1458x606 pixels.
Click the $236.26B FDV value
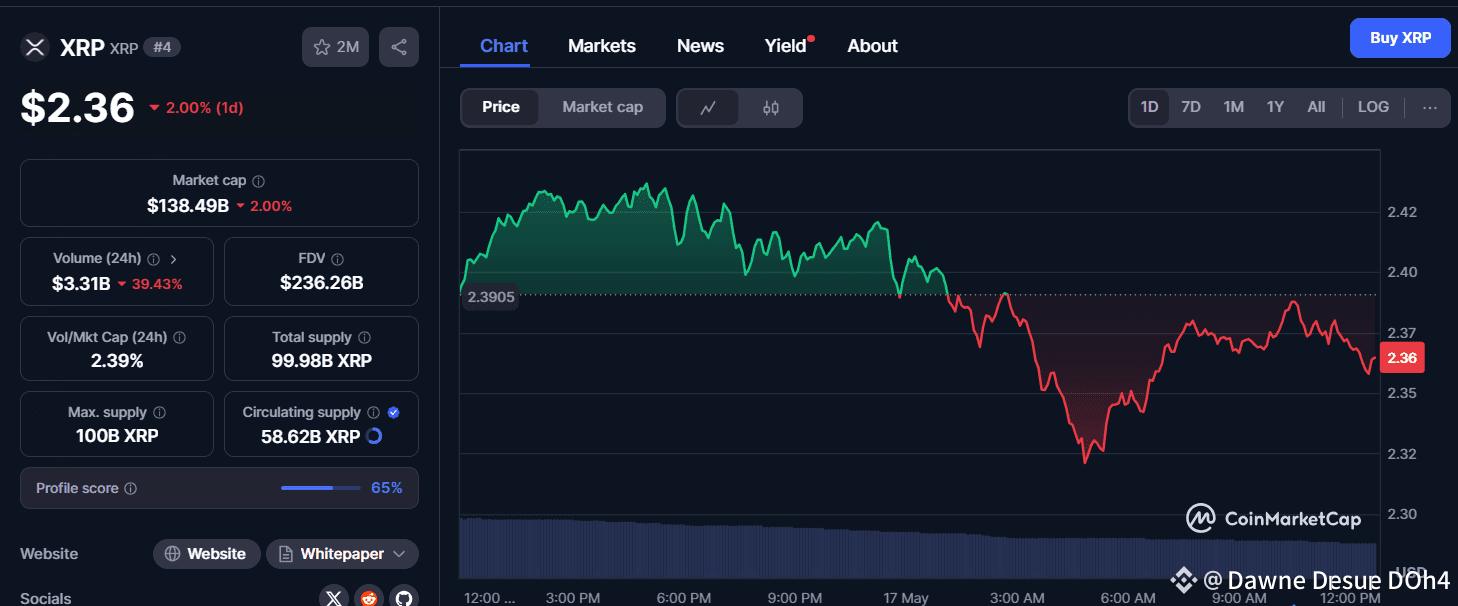[x=321, y=284]
